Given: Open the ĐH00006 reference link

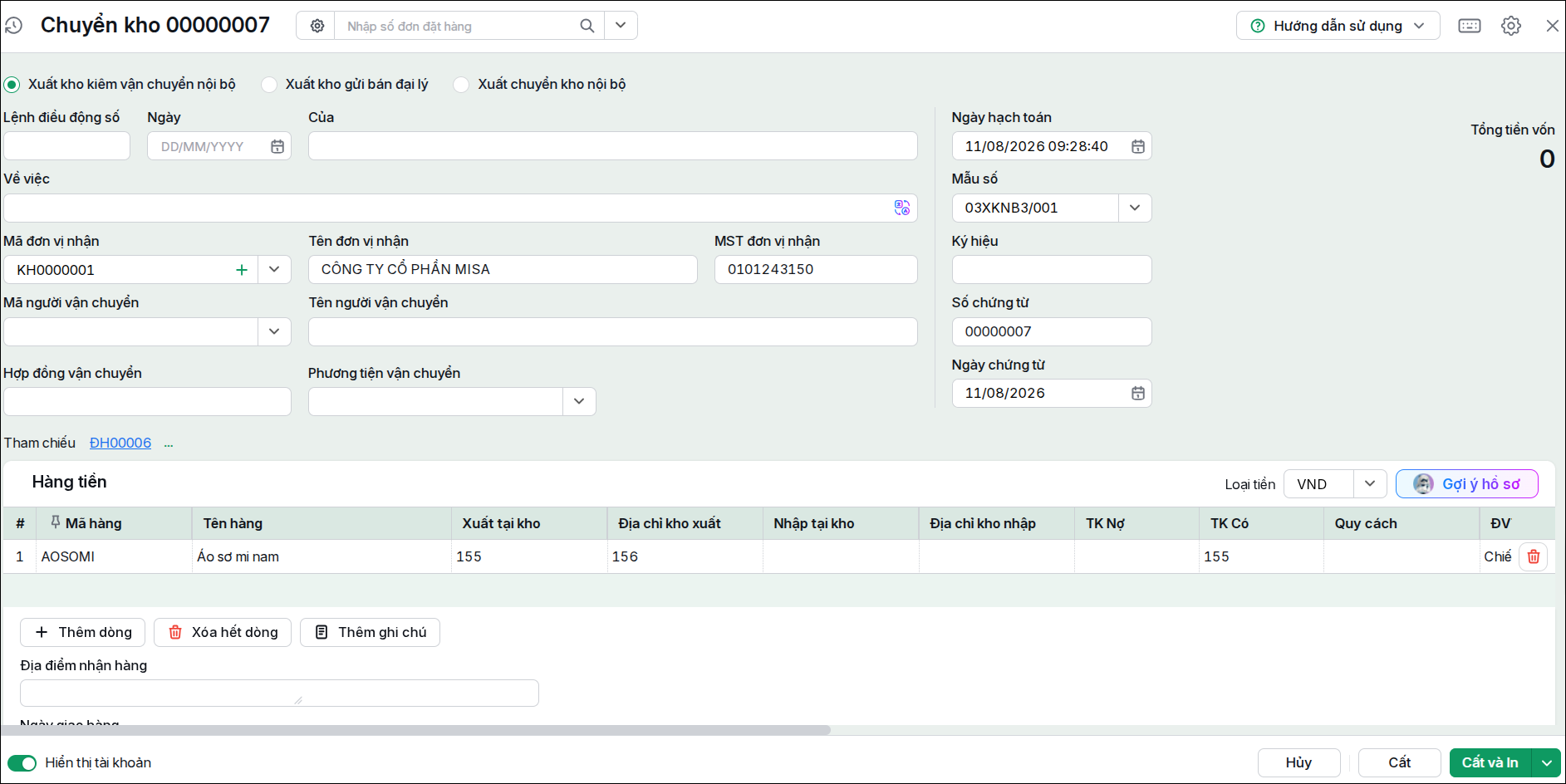Looking at the screenshot, I should click(120, 443).
